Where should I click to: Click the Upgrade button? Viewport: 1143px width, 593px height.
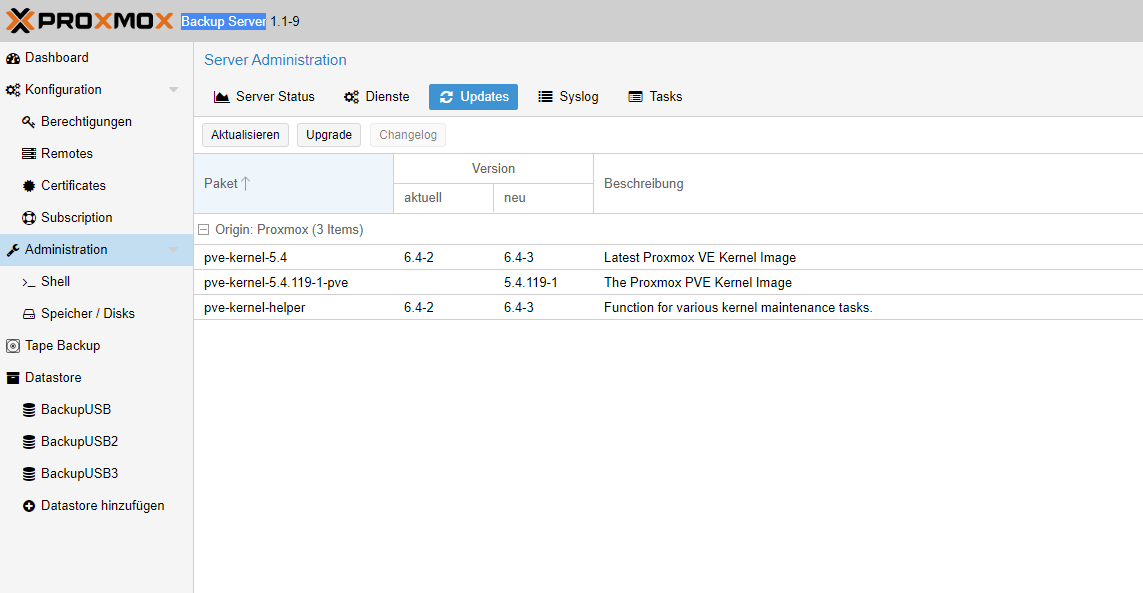pos(329,135)
